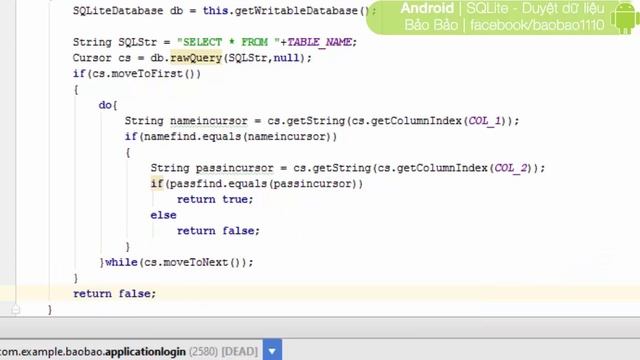Click the COL_1 constant
This screenshot has width=640, height=360.
[484, 121]
